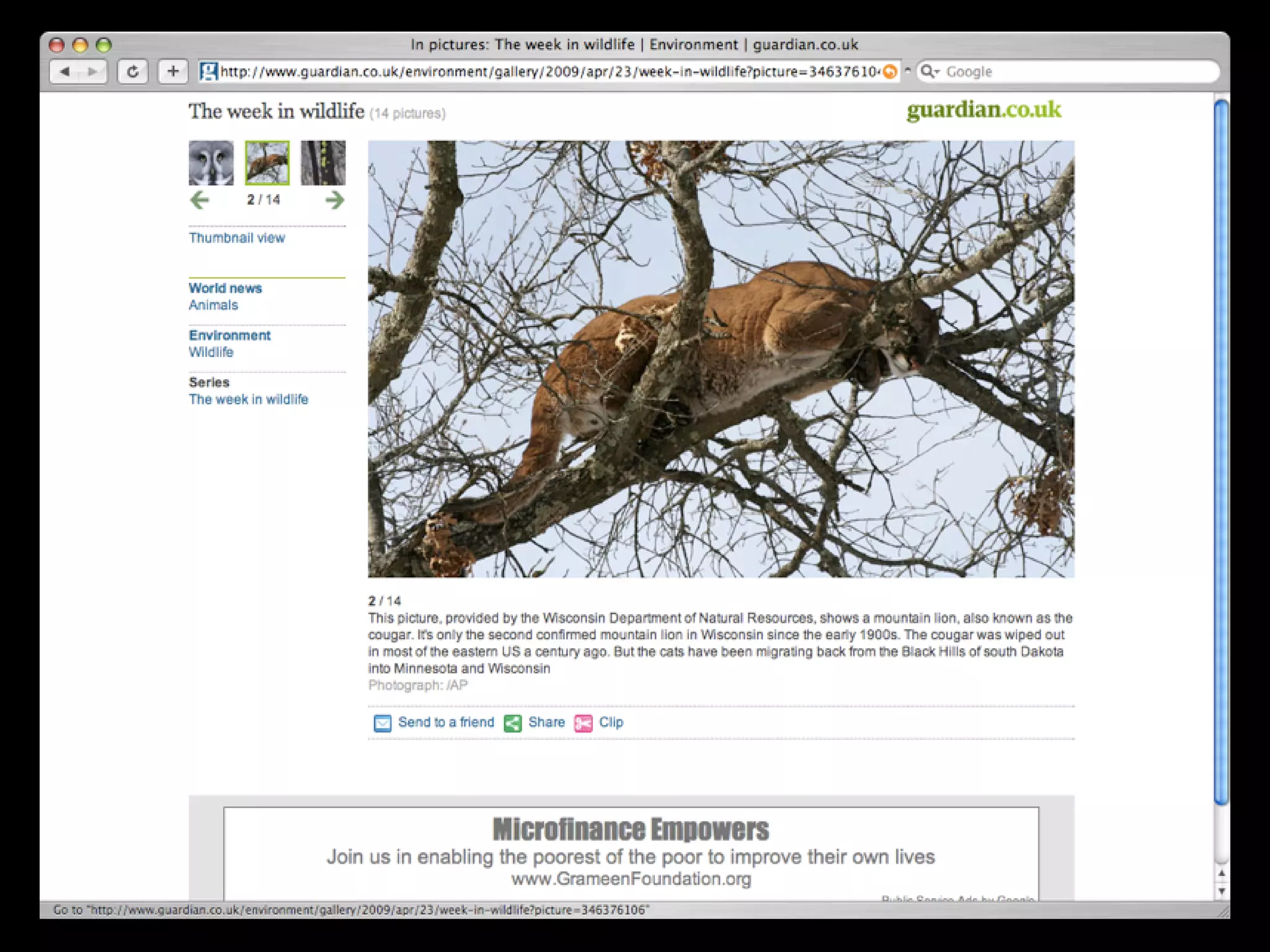Image resolution: width=1270 pixels, height=952 pixels.
Task: Open the Animals link under World news
Action: (213, 305)
